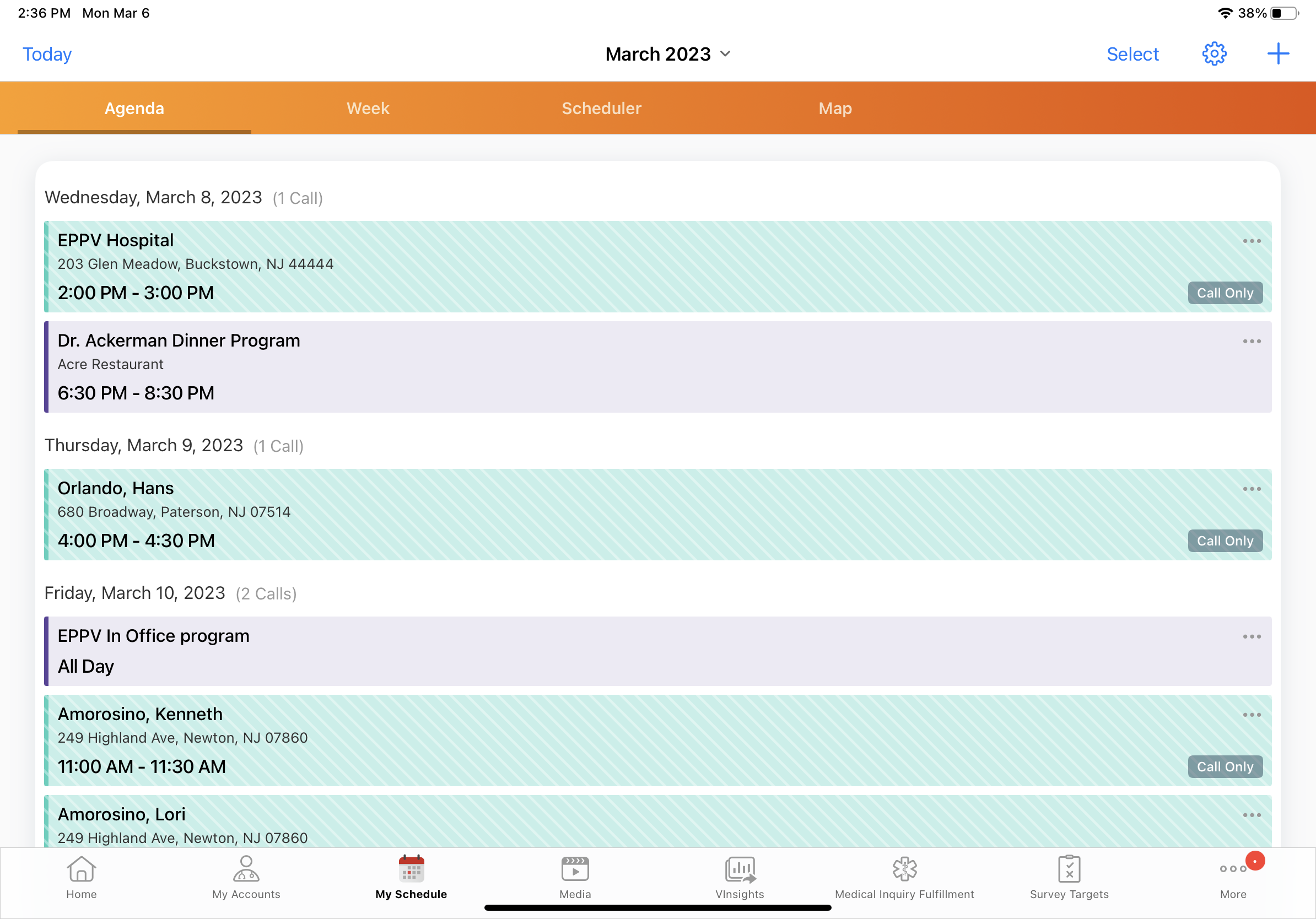Switch to the Scheduler tab
The height and width of the screenshot is (919, 1316).
[601, 109]
